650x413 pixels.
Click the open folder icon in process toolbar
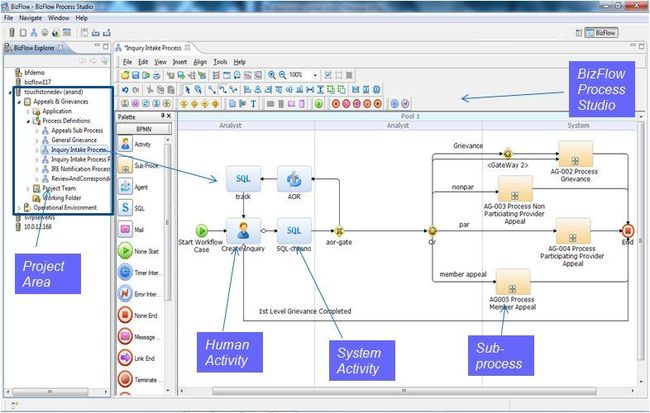pyautogui.click(x=125, y=75)
